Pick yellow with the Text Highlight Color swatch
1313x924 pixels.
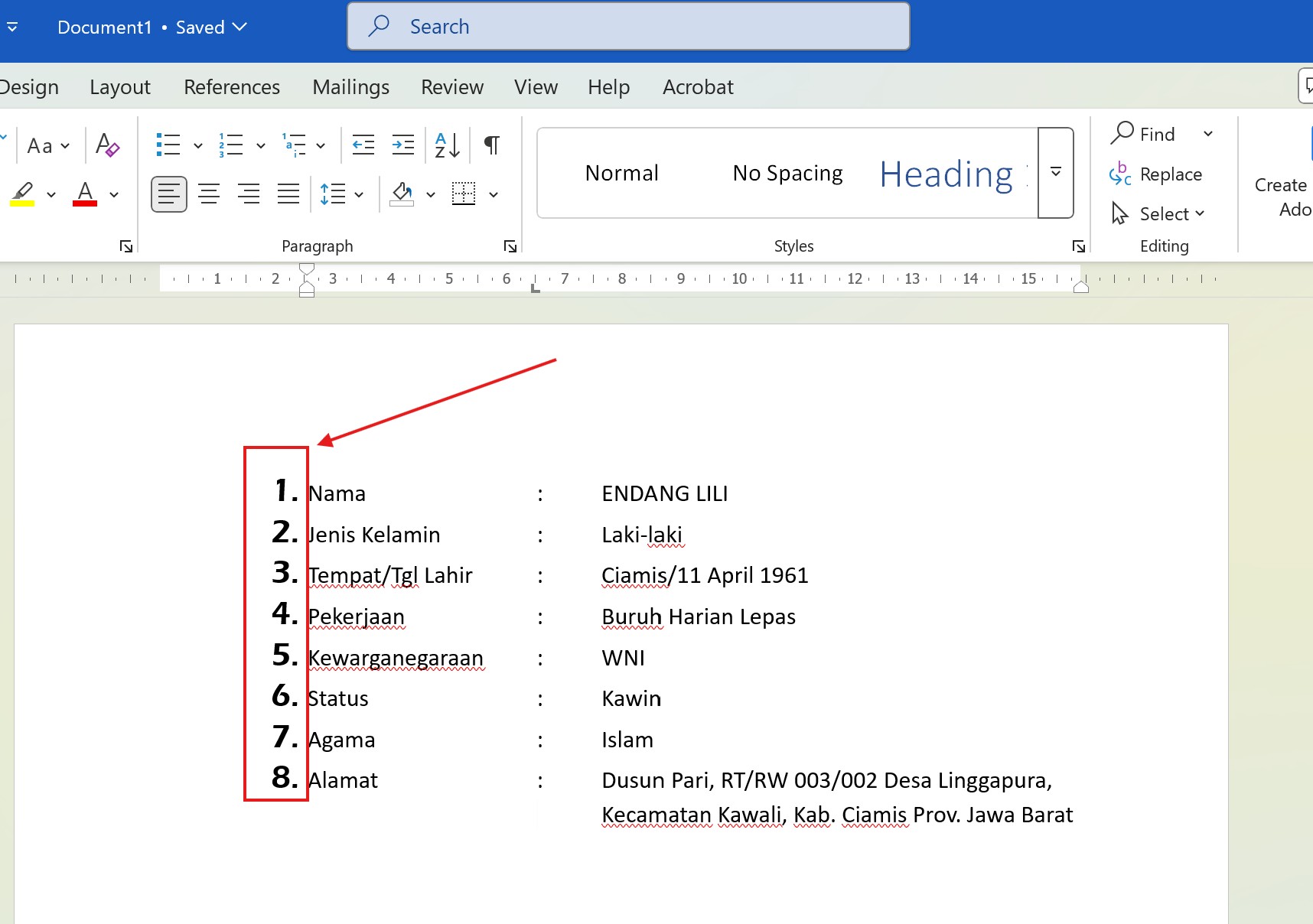click(23, 194)
